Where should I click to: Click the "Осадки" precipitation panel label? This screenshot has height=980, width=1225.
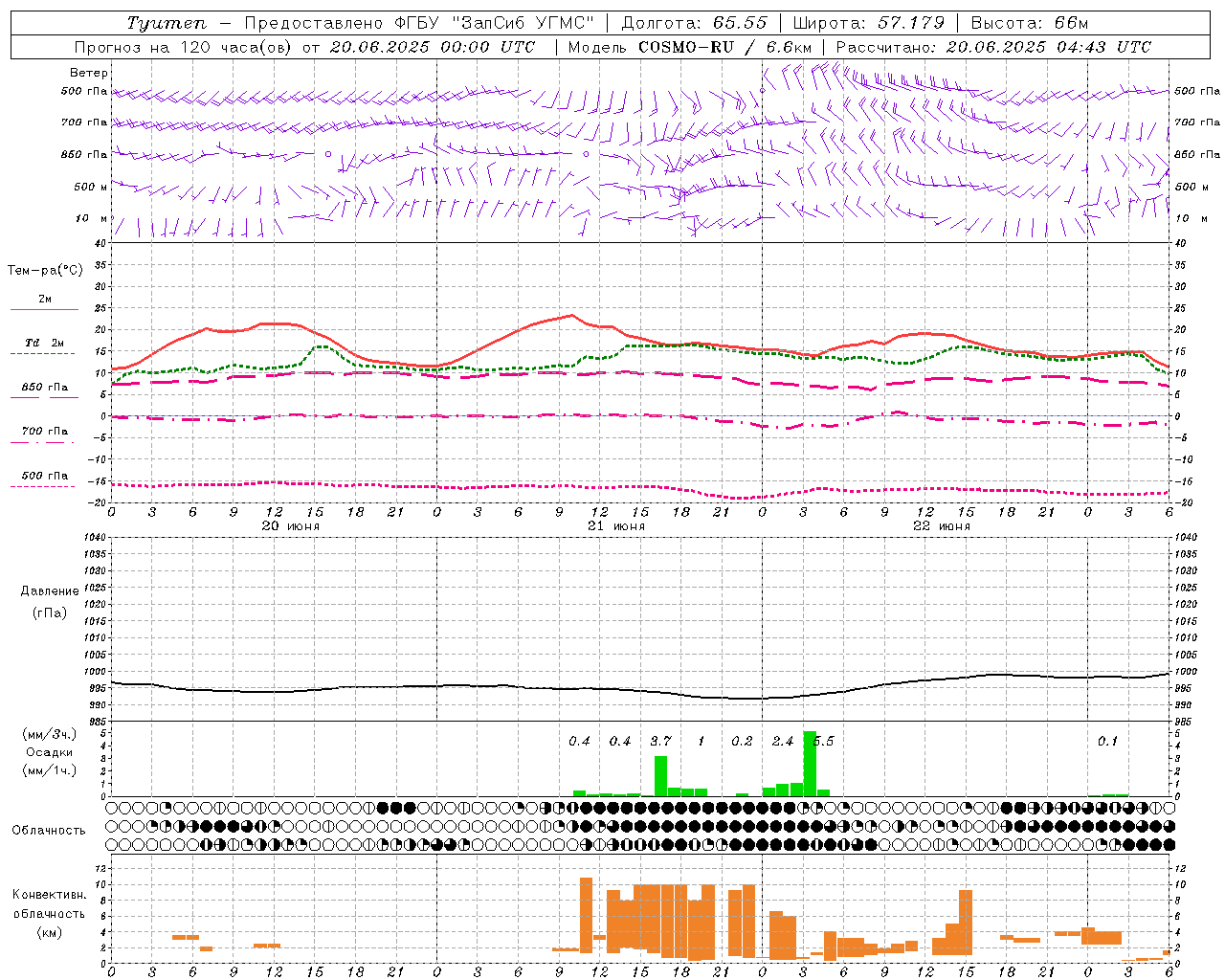pos(50,752)
